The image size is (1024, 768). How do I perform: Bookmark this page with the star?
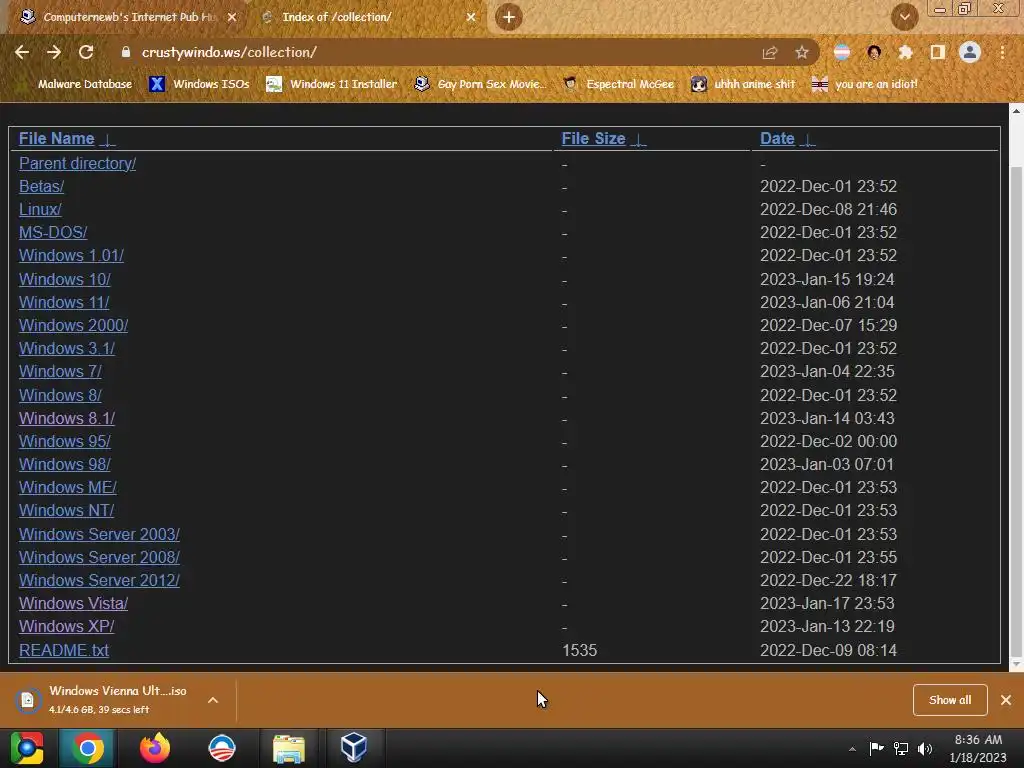click(802, 52)
